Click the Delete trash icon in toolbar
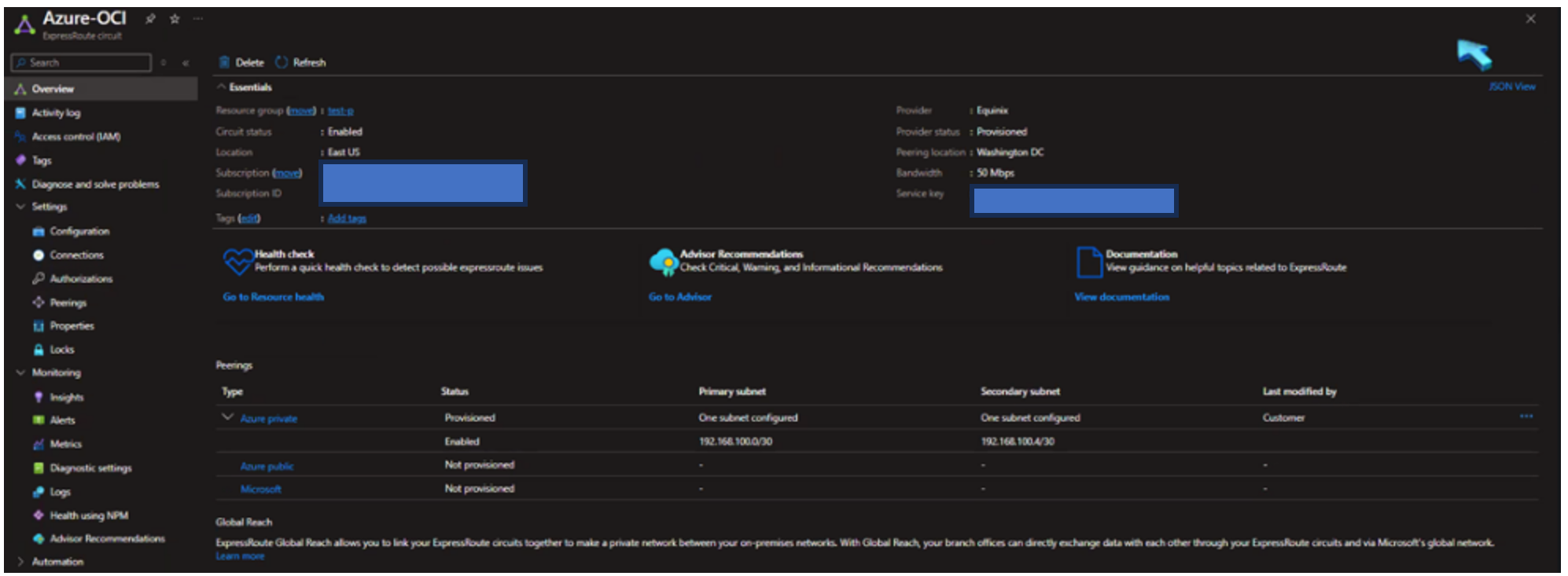The image size is (1568, 576). pos(224,62)
